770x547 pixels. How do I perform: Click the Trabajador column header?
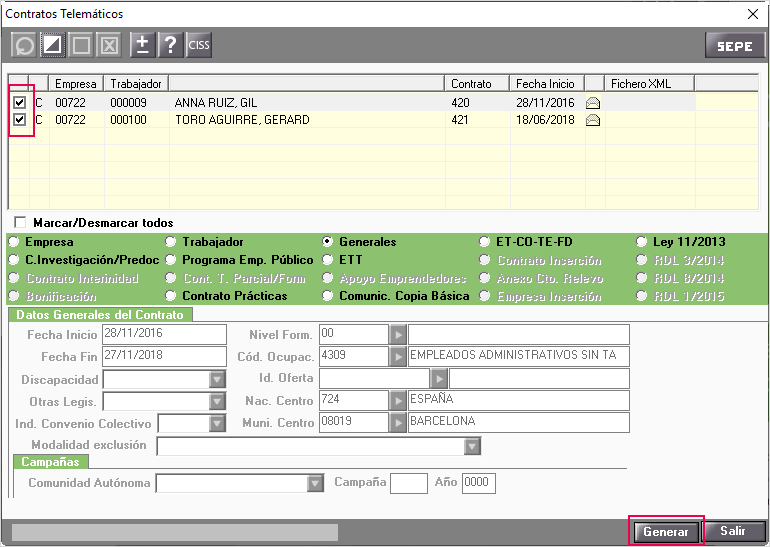tap(136, 83)
